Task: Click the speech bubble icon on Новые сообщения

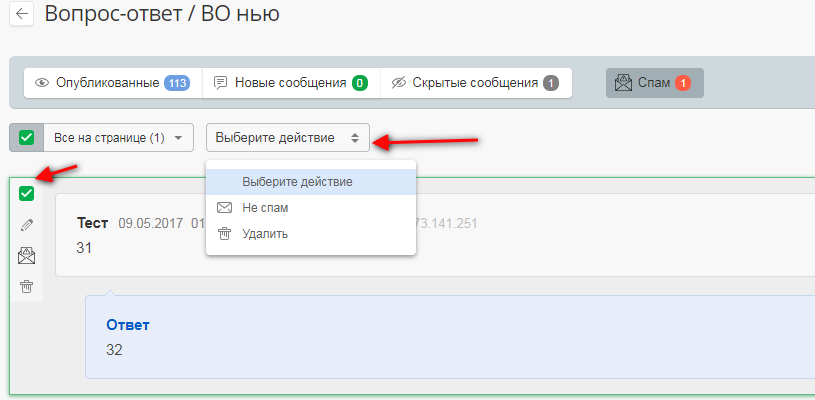Action: tap(221, 83)
